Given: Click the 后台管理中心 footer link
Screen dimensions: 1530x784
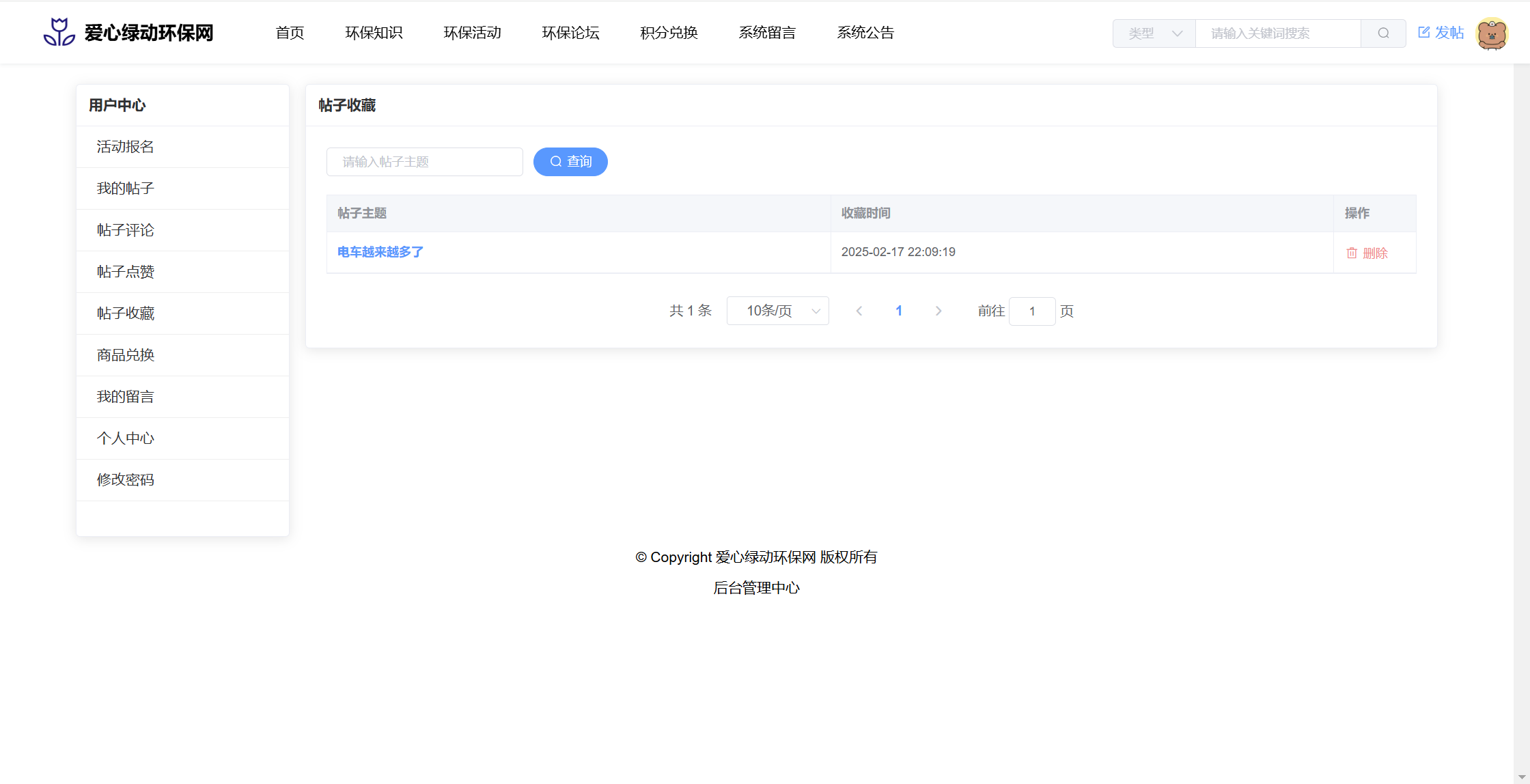Looking at the screenshot, I should point(756,588).
